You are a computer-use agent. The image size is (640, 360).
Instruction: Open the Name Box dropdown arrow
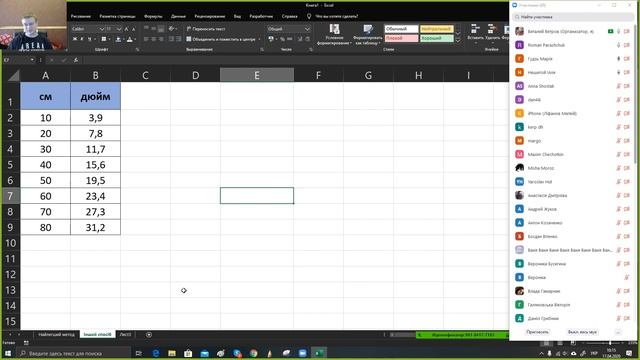tap(32, 60)
